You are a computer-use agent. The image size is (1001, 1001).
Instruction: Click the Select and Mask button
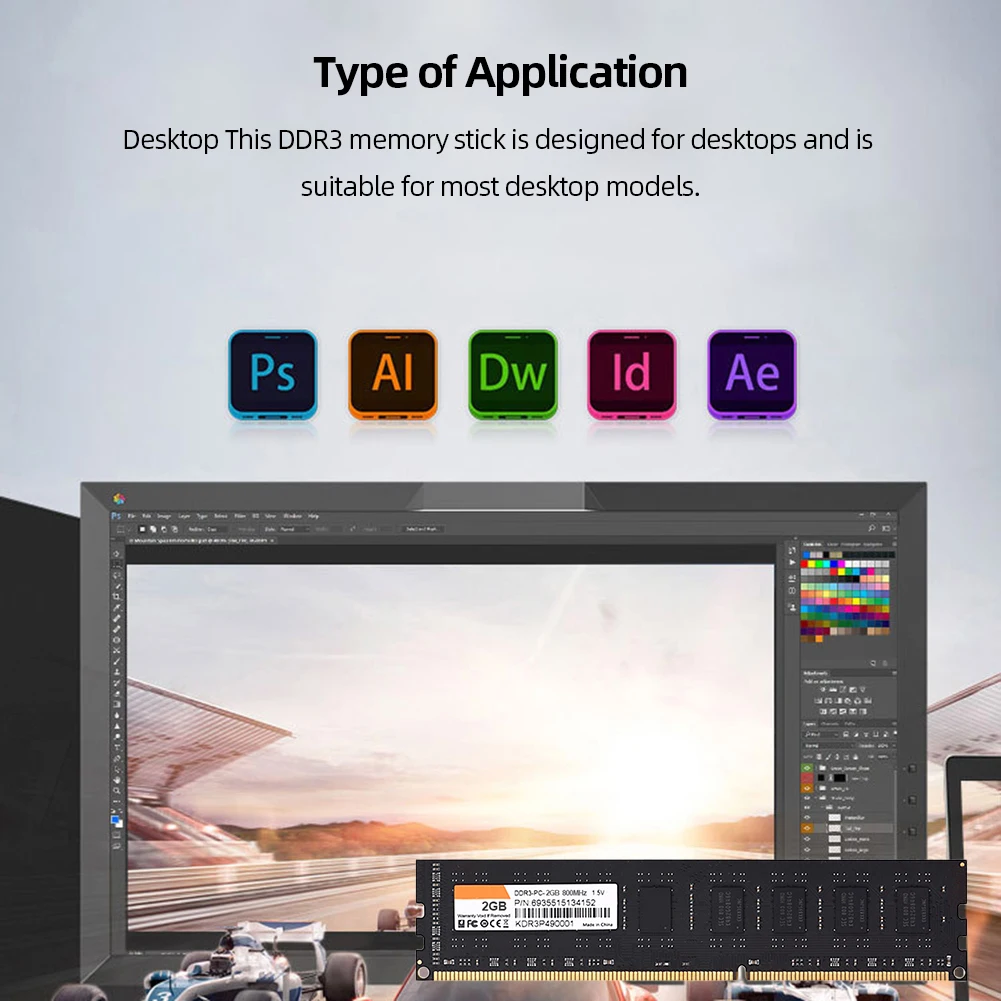[x=422, y=529]
